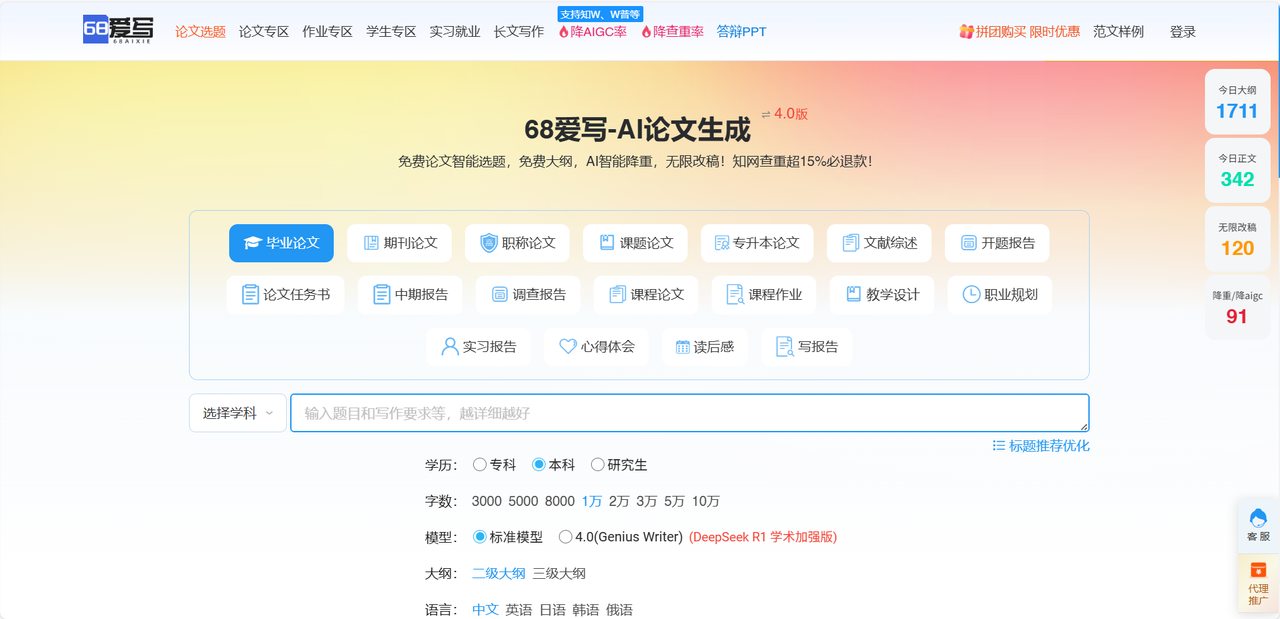1280x619 pixels.
Task: Open 学生专区 in the top navigation
Action: coord(391,32)
